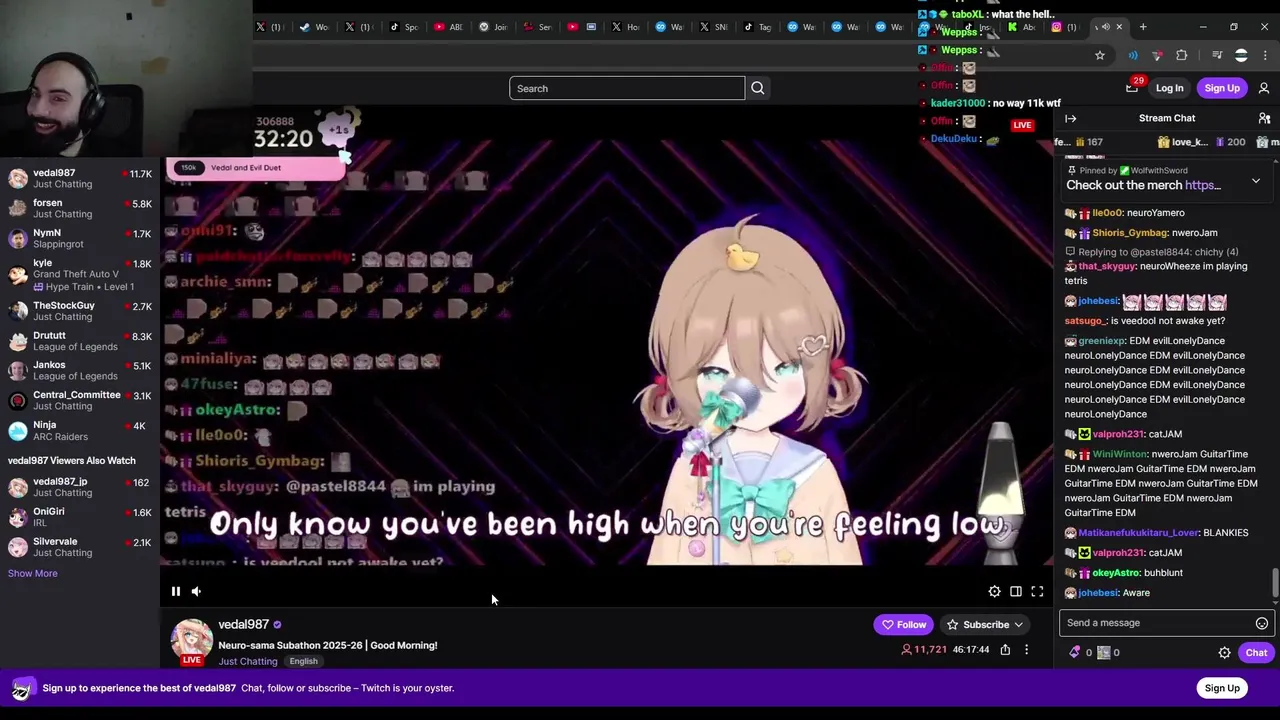The height and width of the screenshot is (720, 1280).
Task: Open a new browser tab
Action: [x=1143, y=27]
